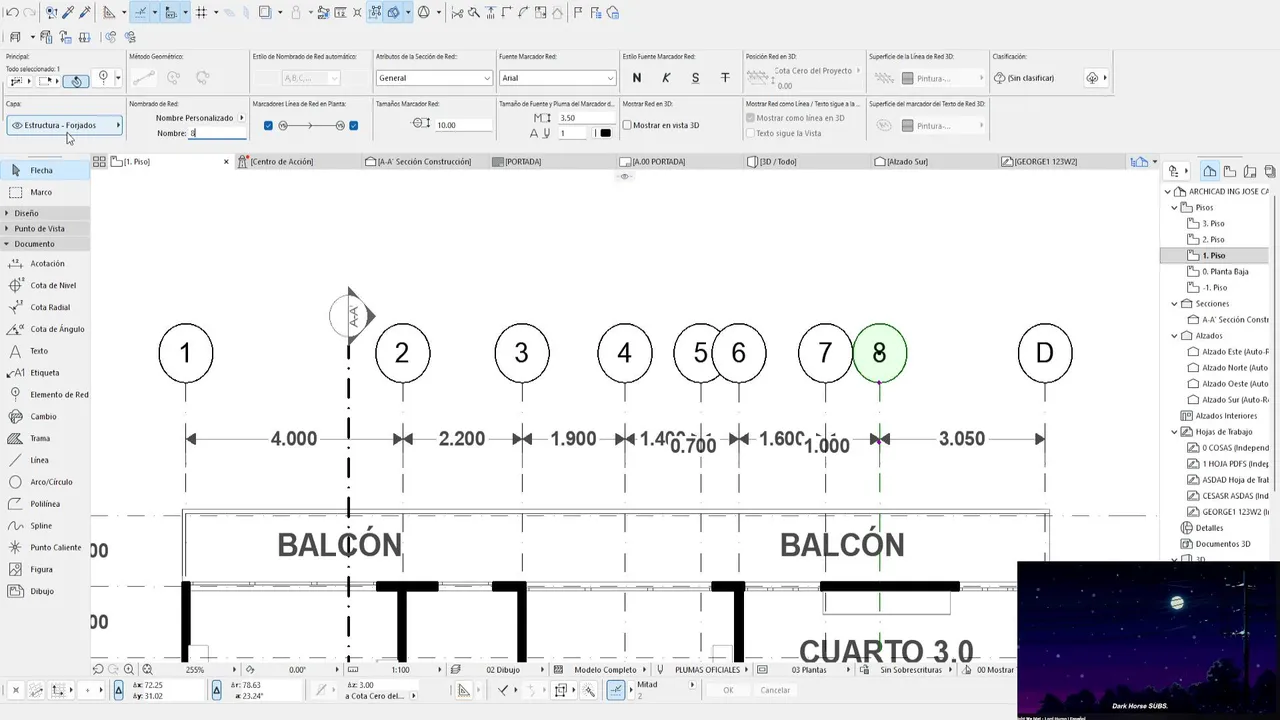This screenshot has height=720, width=1280.
Task: Click the 10.00 marker size field
Action: click(463, 125)
